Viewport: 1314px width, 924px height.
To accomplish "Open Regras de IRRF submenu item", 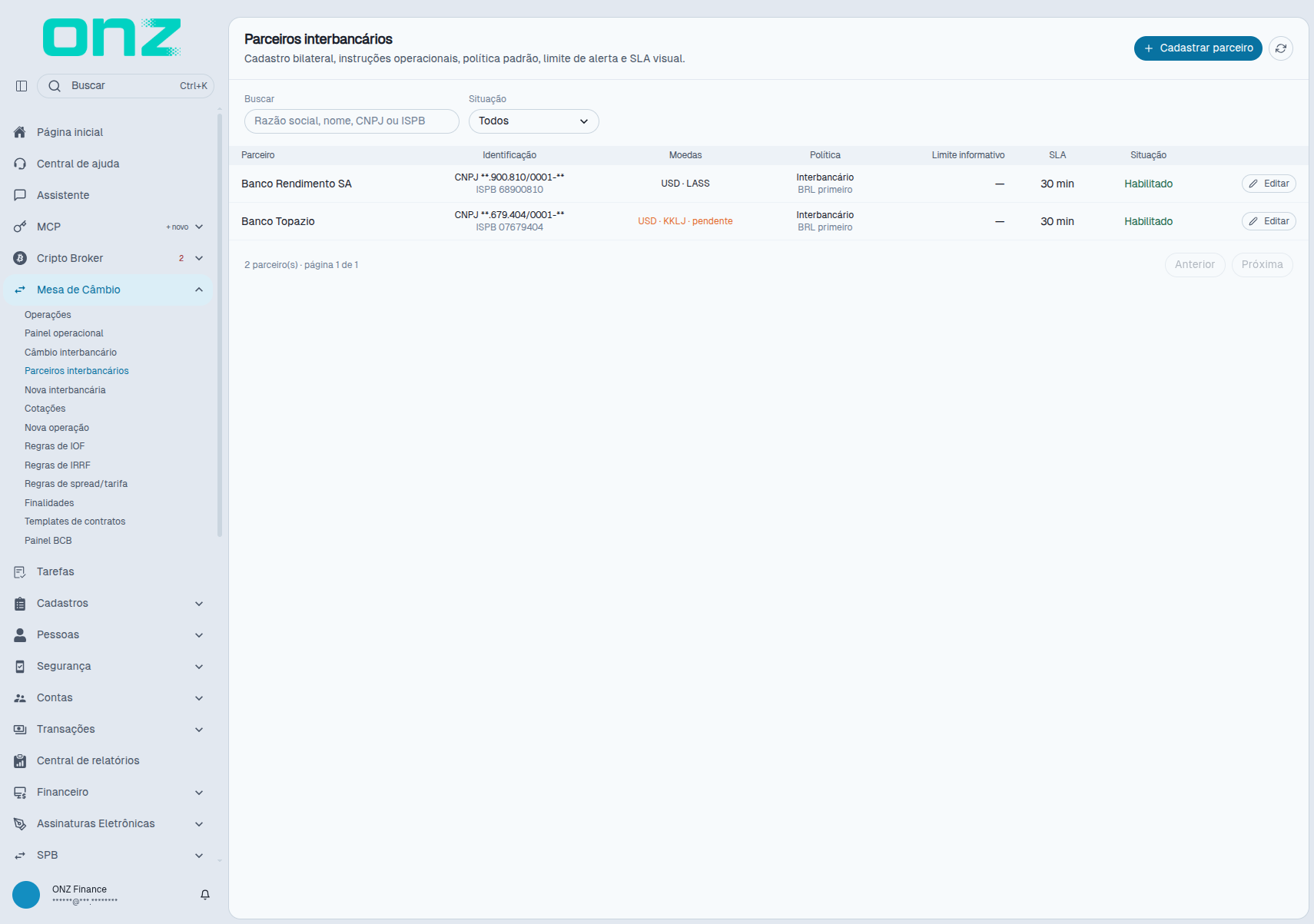I will point(58,465).
